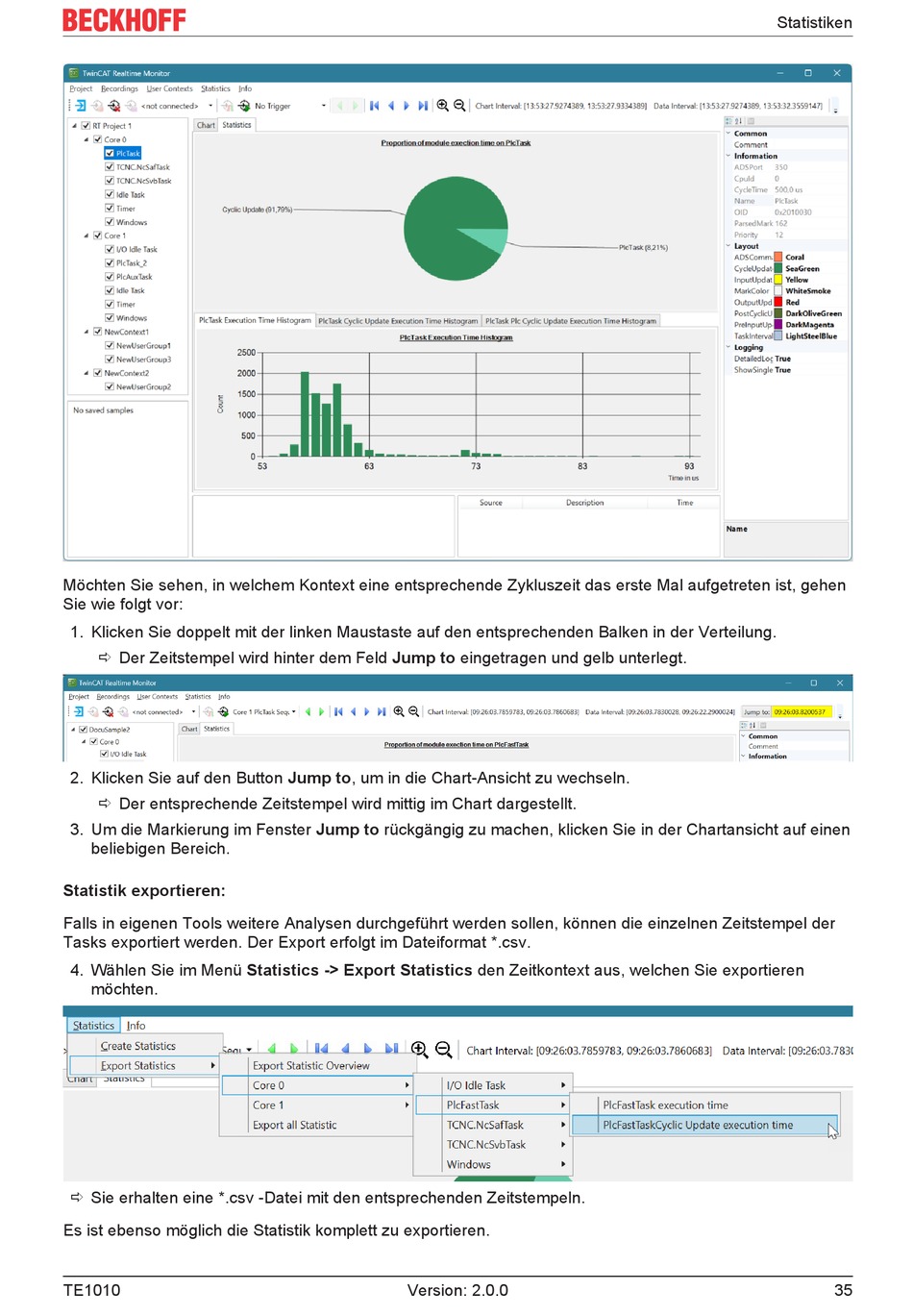Choose Export all Statistic menu entry
Screen dimensions: 913x1316
point(295,1125)
